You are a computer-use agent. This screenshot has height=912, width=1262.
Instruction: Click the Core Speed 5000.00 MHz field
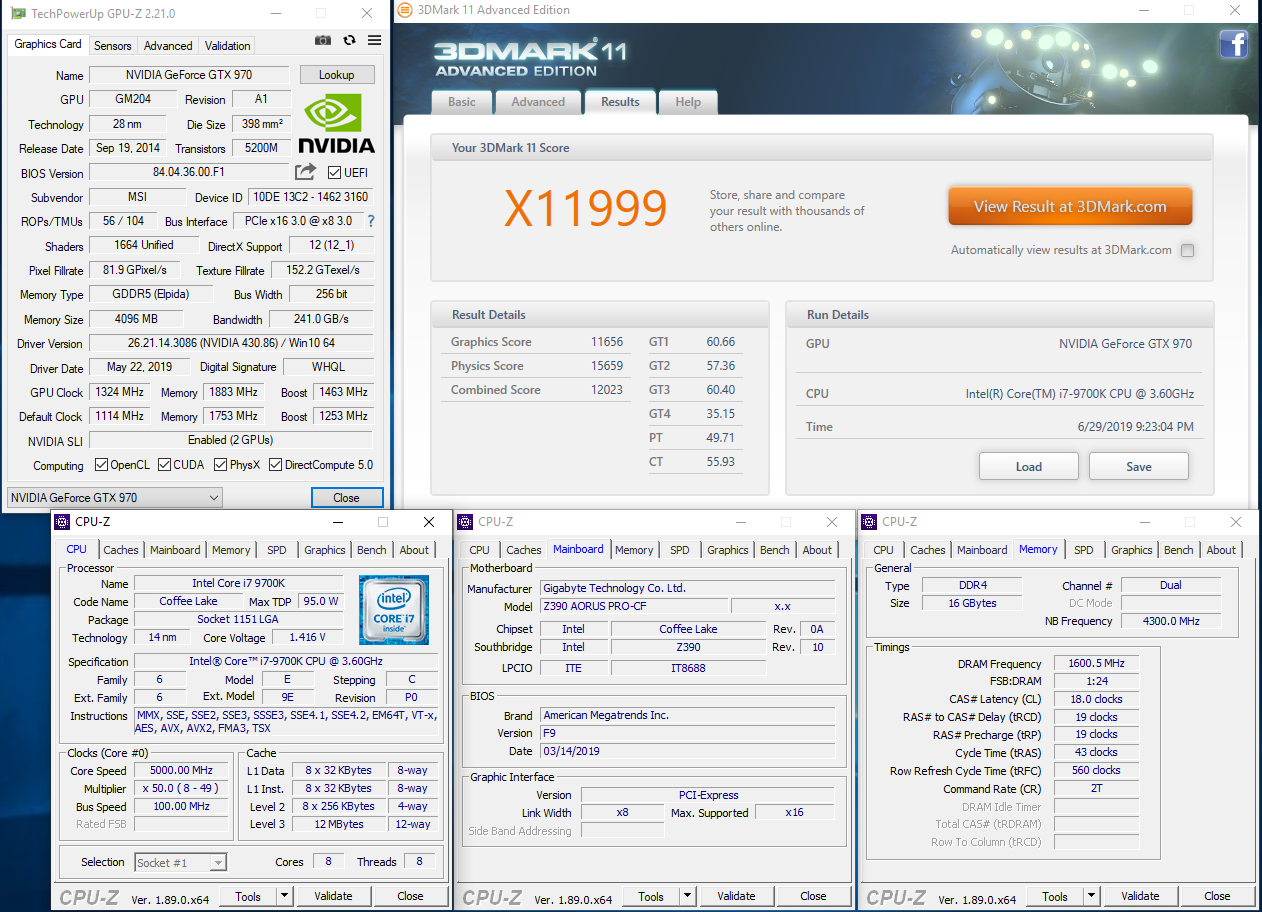tap(183, 771)
